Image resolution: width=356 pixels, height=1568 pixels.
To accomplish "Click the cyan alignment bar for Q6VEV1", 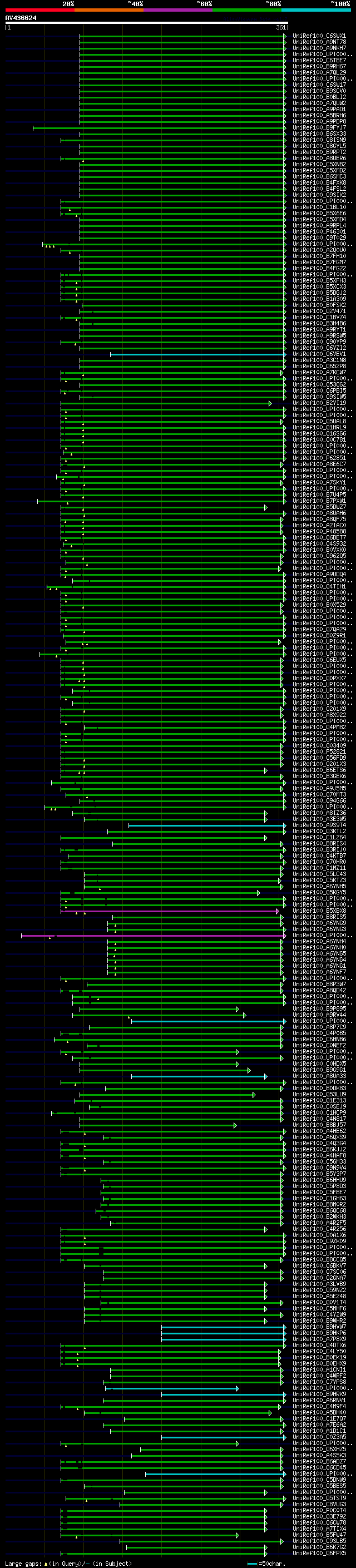I will [x=198, y=354].
